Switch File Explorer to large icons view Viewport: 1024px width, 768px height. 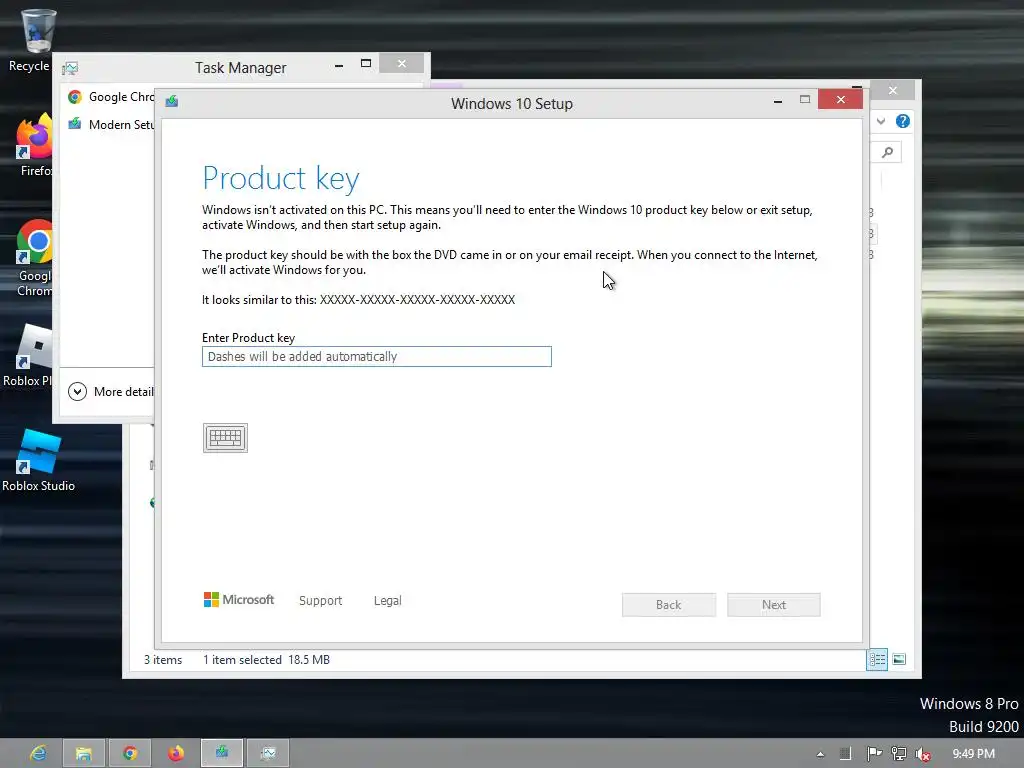click(x=899, y=660)
